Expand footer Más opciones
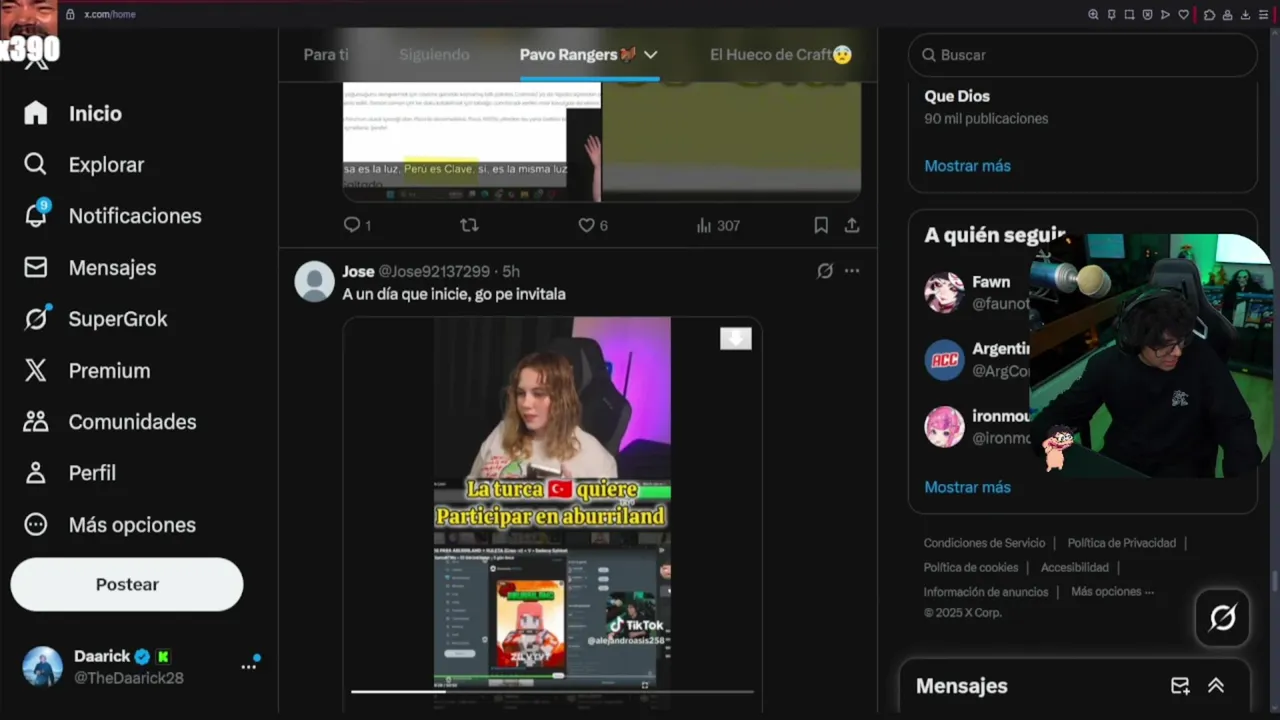This screenshot has height=720, width=1280. (x=1112, y=592)
